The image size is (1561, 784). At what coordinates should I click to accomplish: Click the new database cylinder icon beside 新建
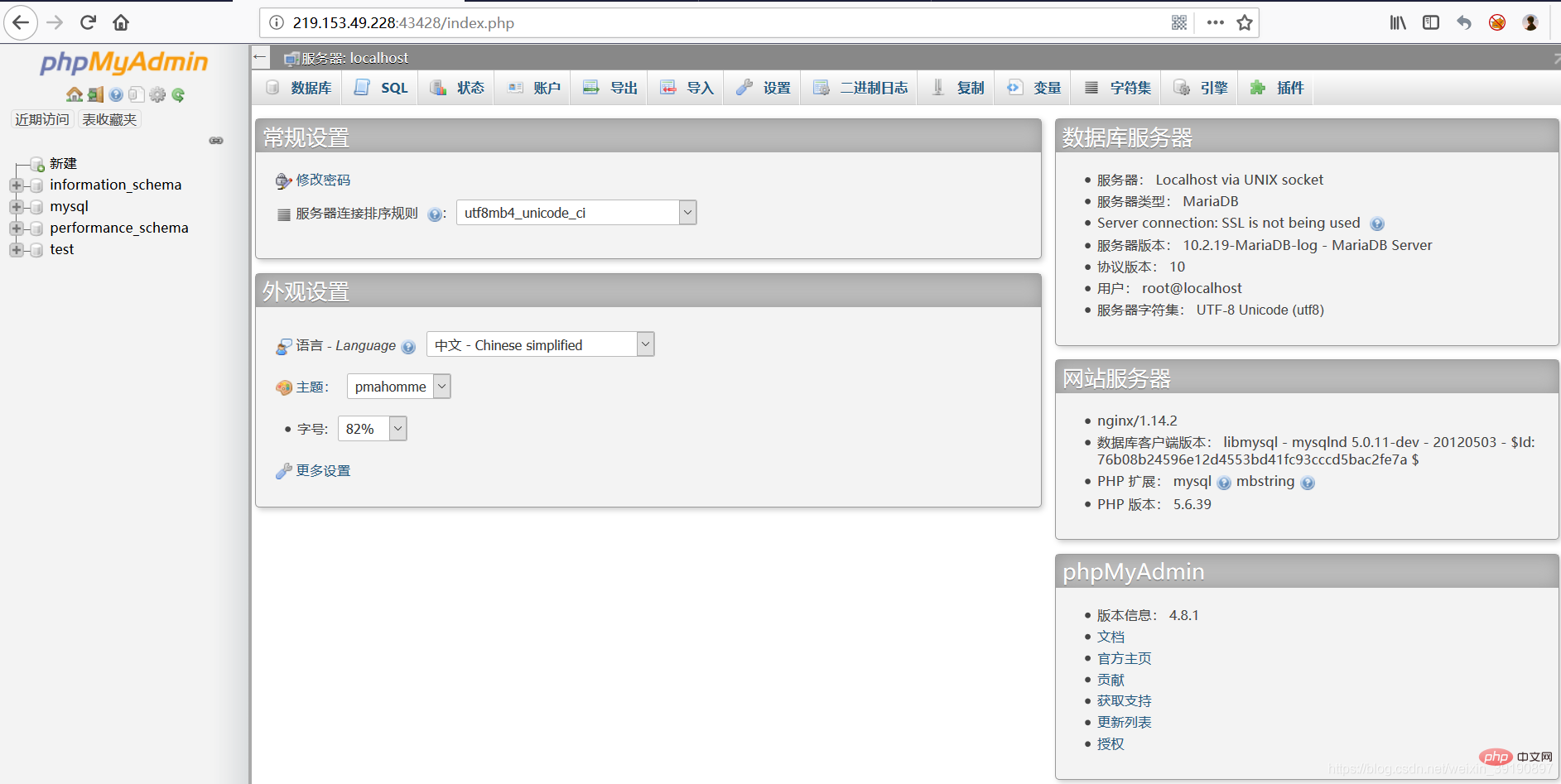click(x=37, y=164)
